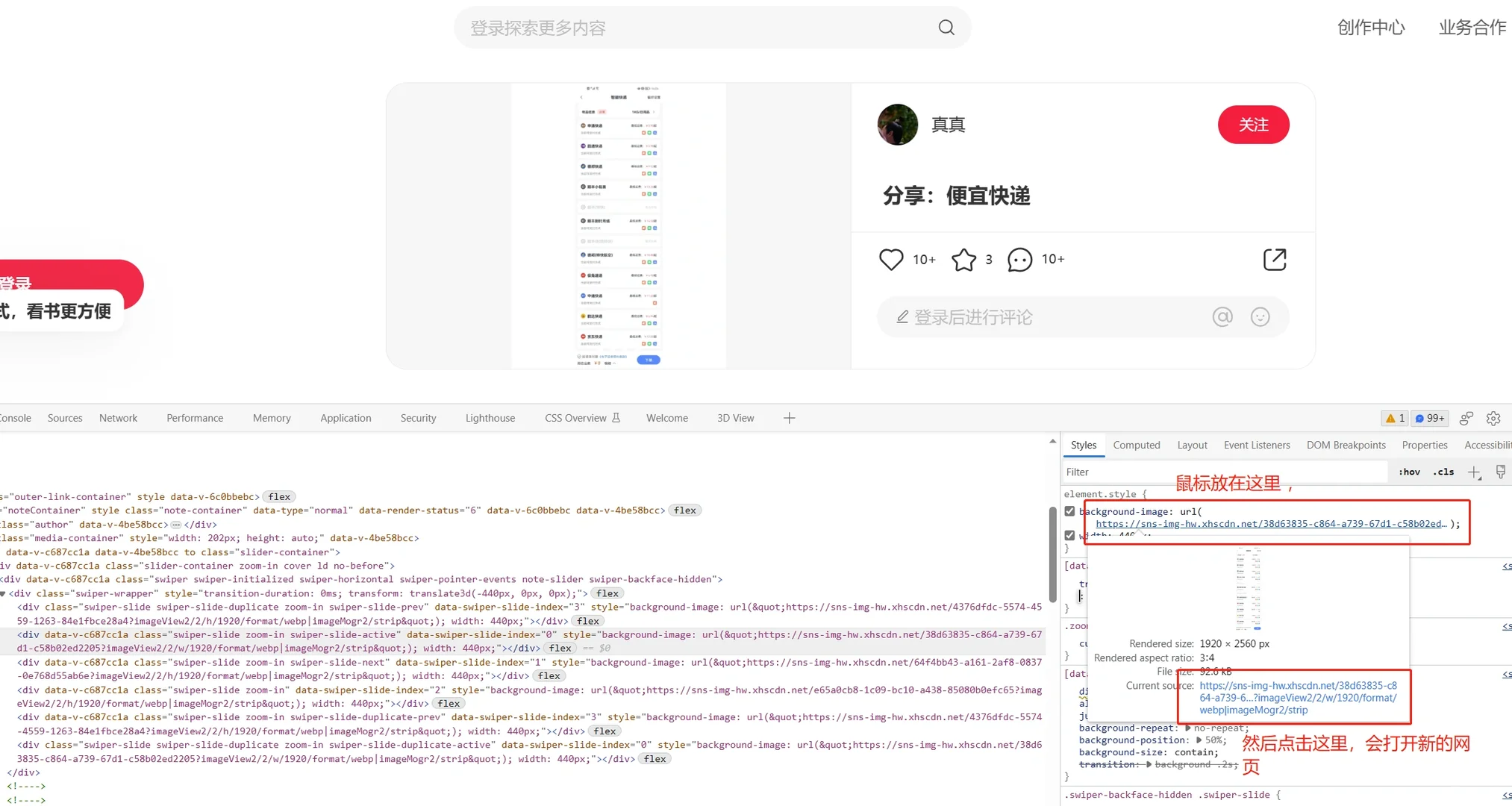Open DevTools settings gear
The image size is (1512, 806).
1493,418
